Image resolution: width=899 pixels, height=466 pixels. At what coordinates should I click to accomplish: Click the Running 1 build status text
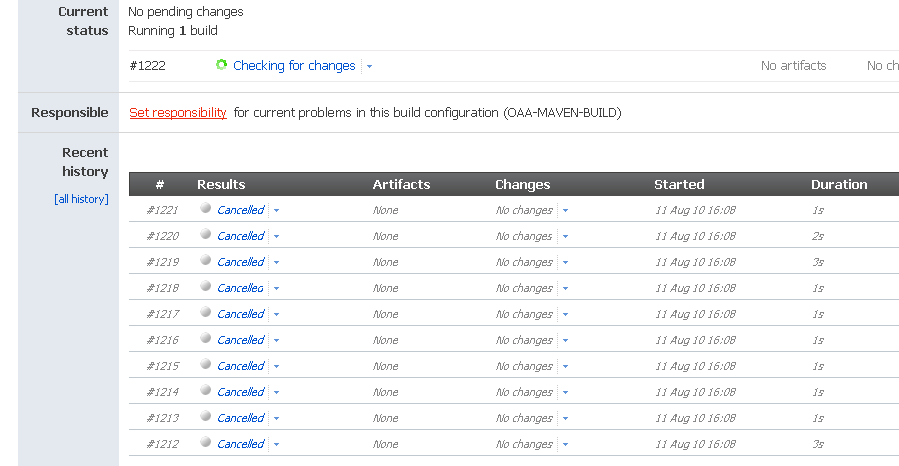[x=173, y=31]
